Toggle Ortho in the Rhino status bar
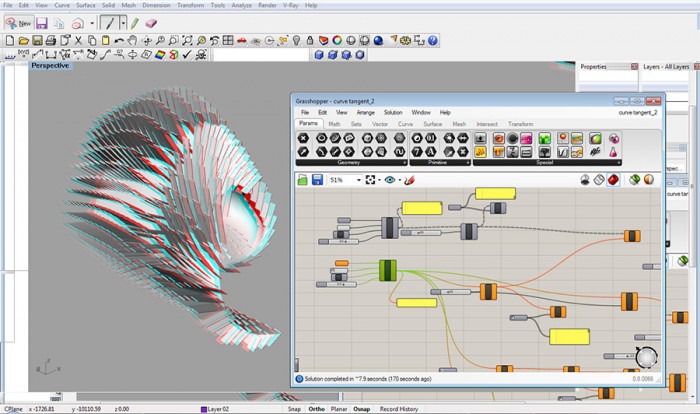The image size is (700, 414). pos(317,409)
